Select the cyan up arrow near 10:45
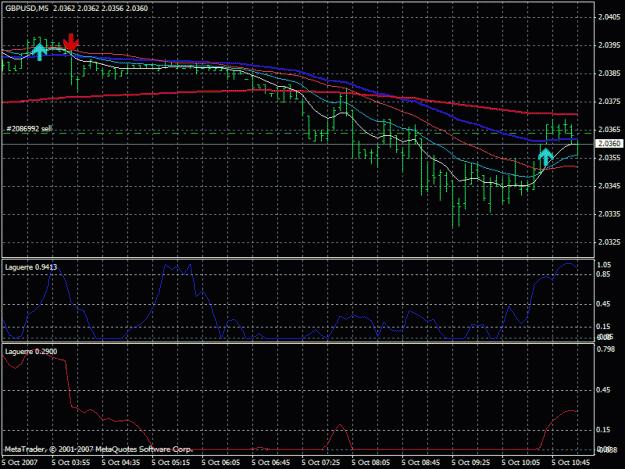625x469 pixels. [x=546, y=157]
